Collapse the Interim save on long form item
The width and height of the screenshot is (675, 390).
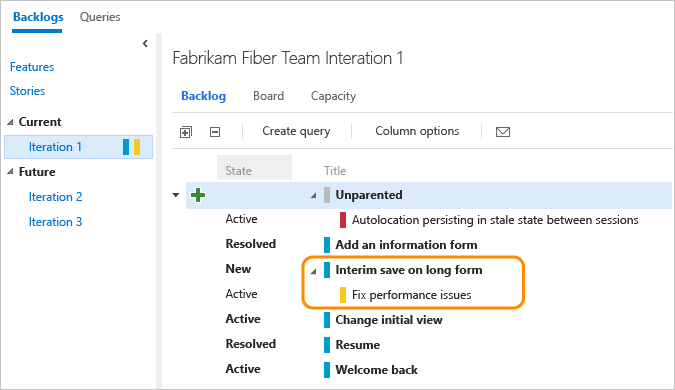tap(314, 271)
